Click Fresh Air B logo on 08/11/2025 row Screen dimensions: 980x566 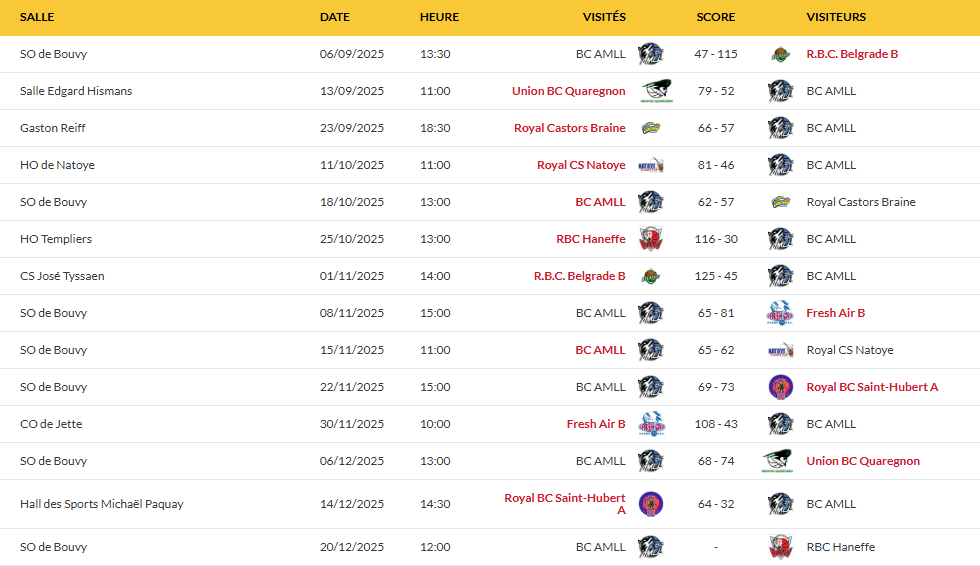pos(781,313)
